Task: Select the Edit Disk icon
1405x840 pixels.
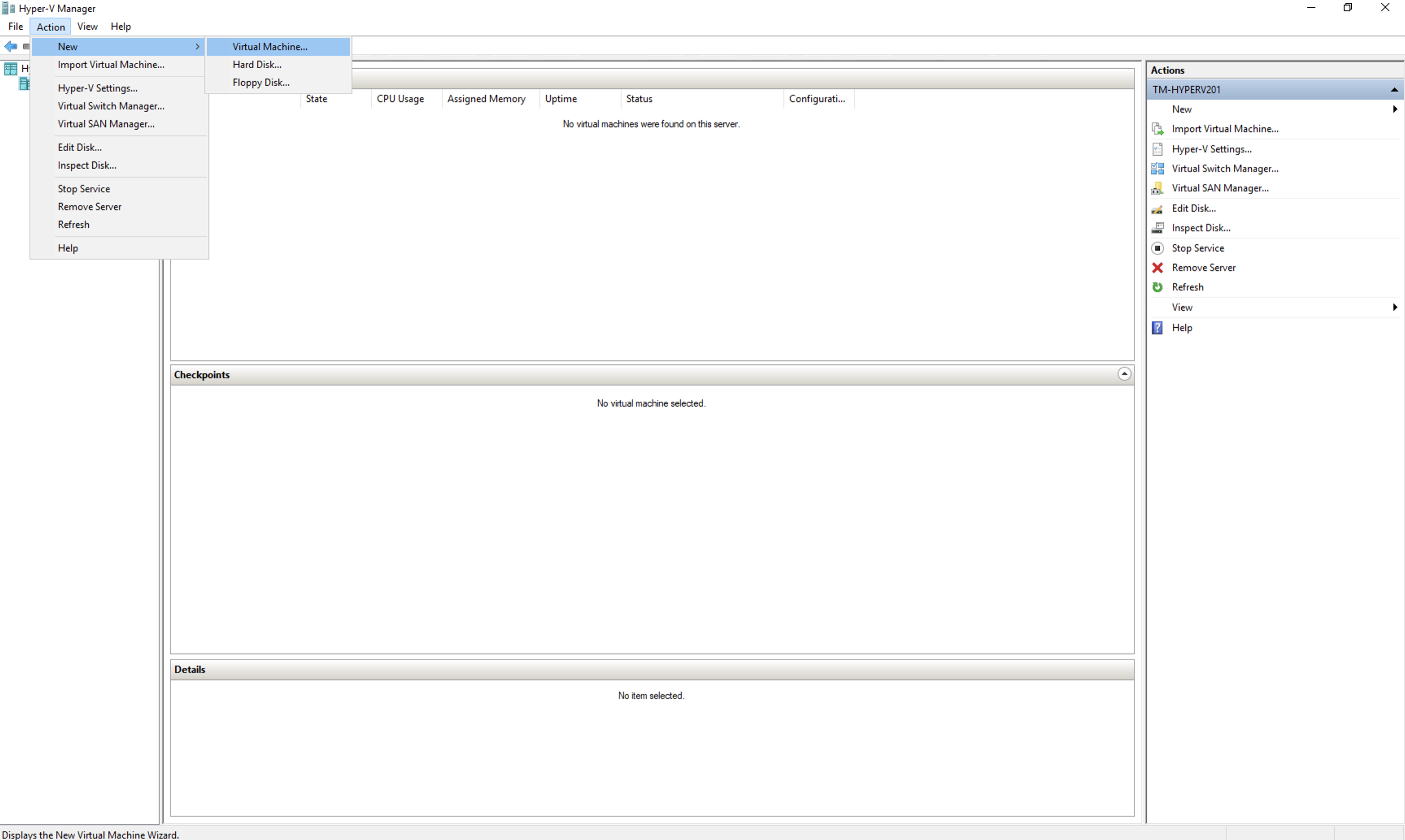Action: (x=1158, y=208)
